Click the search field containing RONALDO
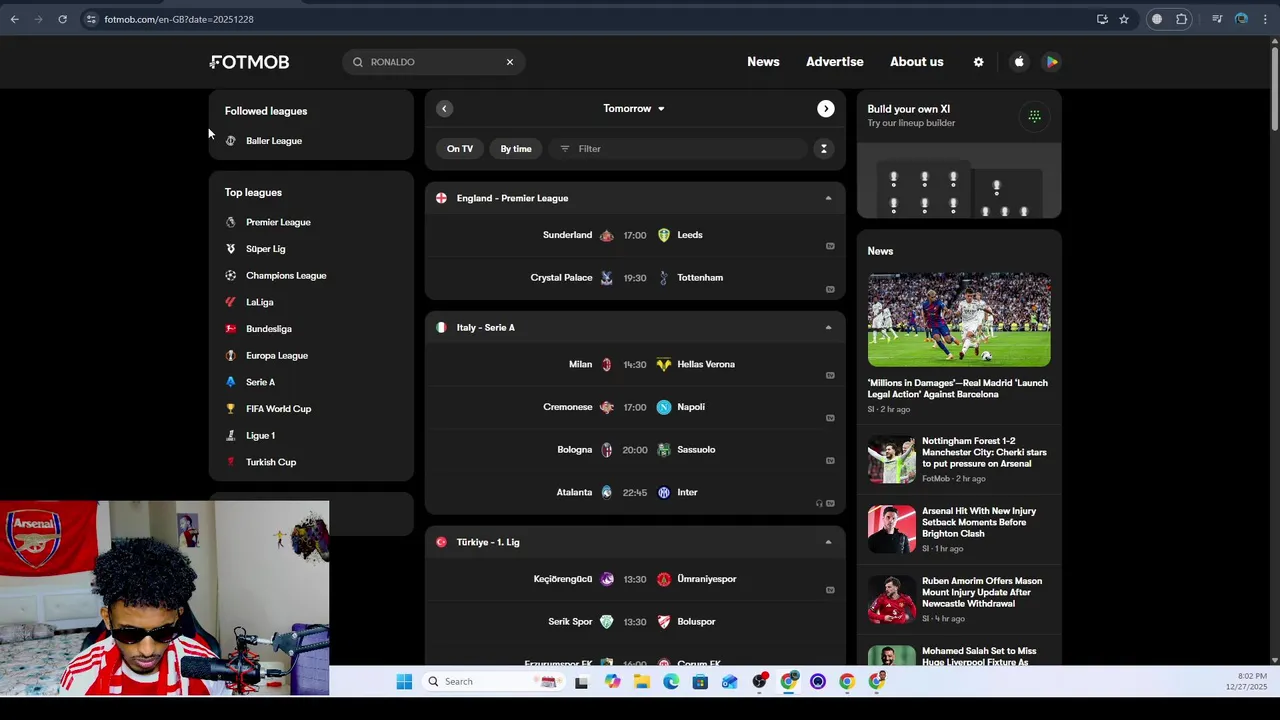Screen dimensions: 1280x720 (433, 62)
